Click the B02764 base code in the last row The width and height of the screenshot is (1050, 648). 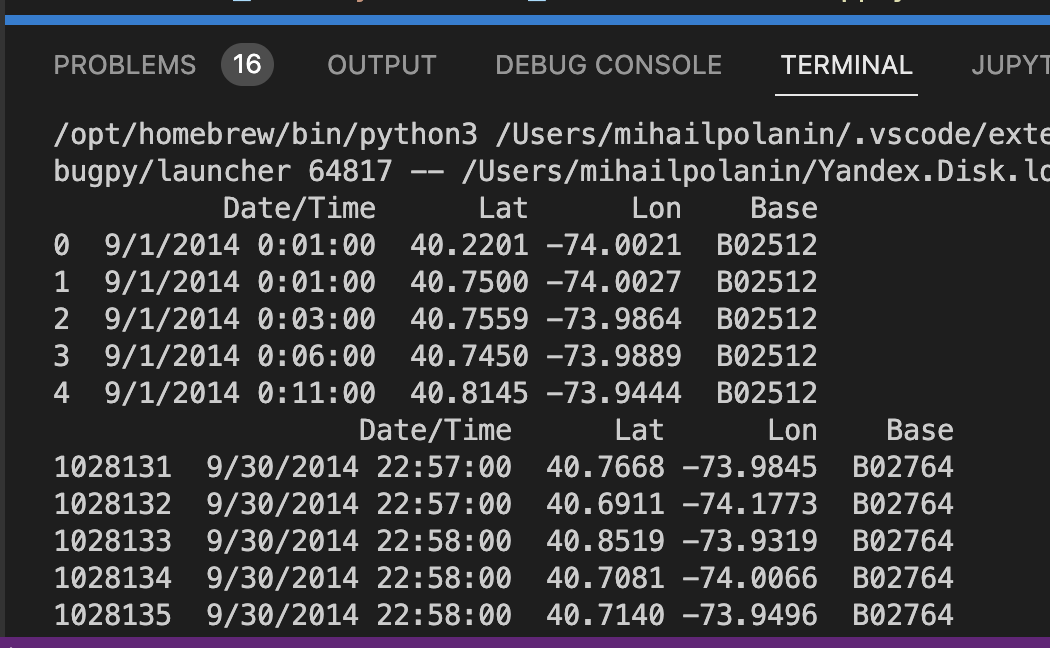click(902, 615)
